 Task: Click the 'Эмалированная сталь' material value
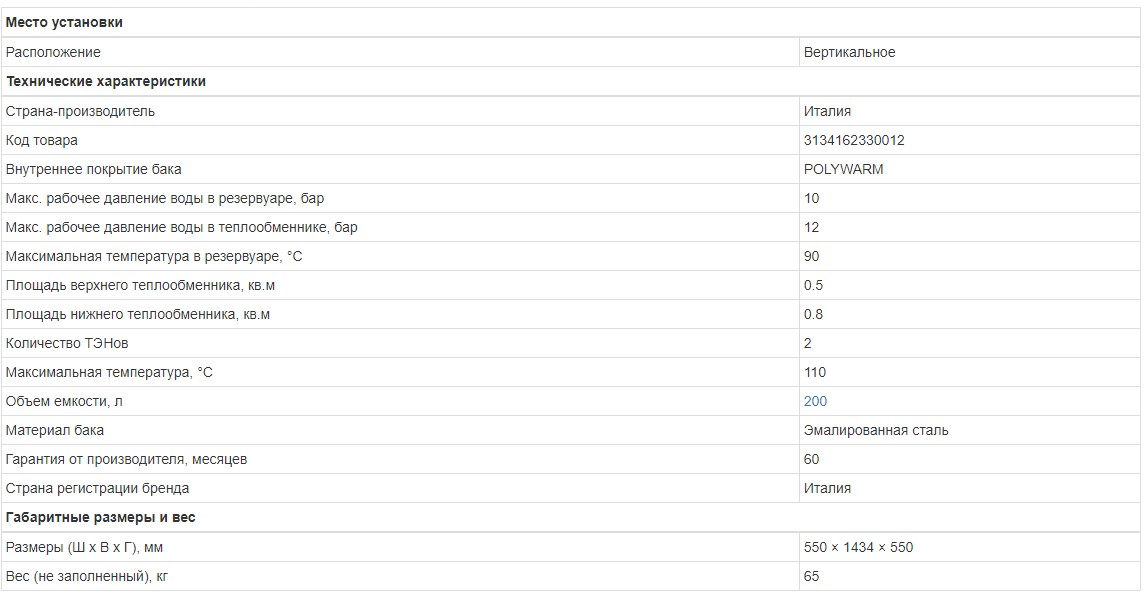pos(876,430)
